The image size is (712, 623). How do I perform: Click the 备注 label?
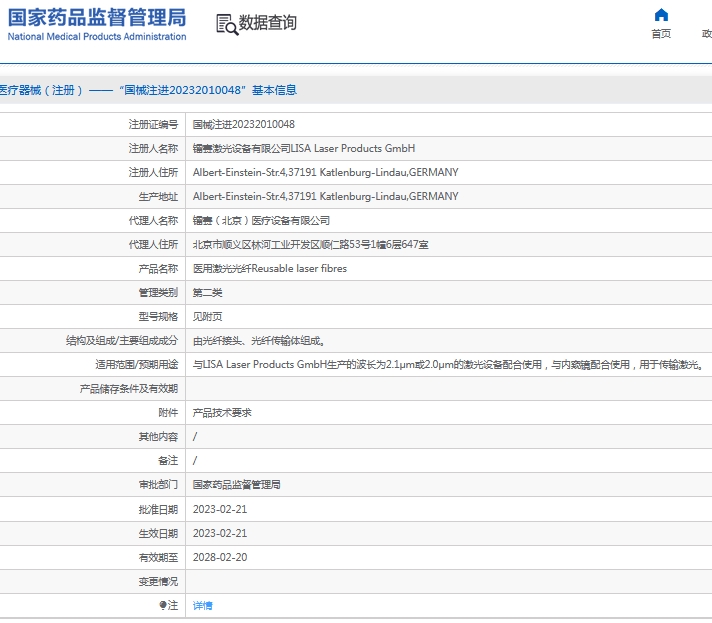pos(168,461)
